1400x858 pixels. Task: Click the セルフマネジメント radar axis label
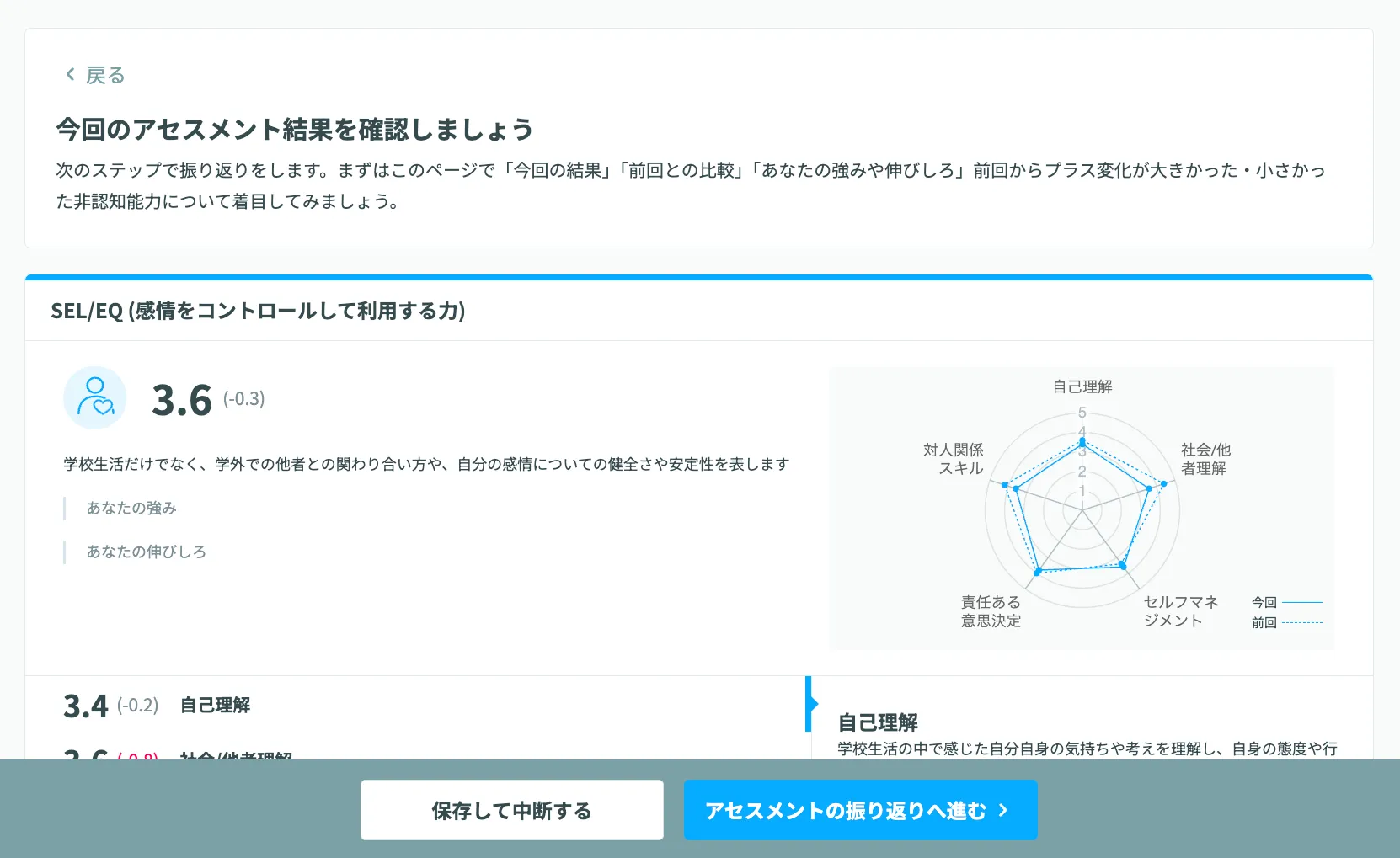1181,611
